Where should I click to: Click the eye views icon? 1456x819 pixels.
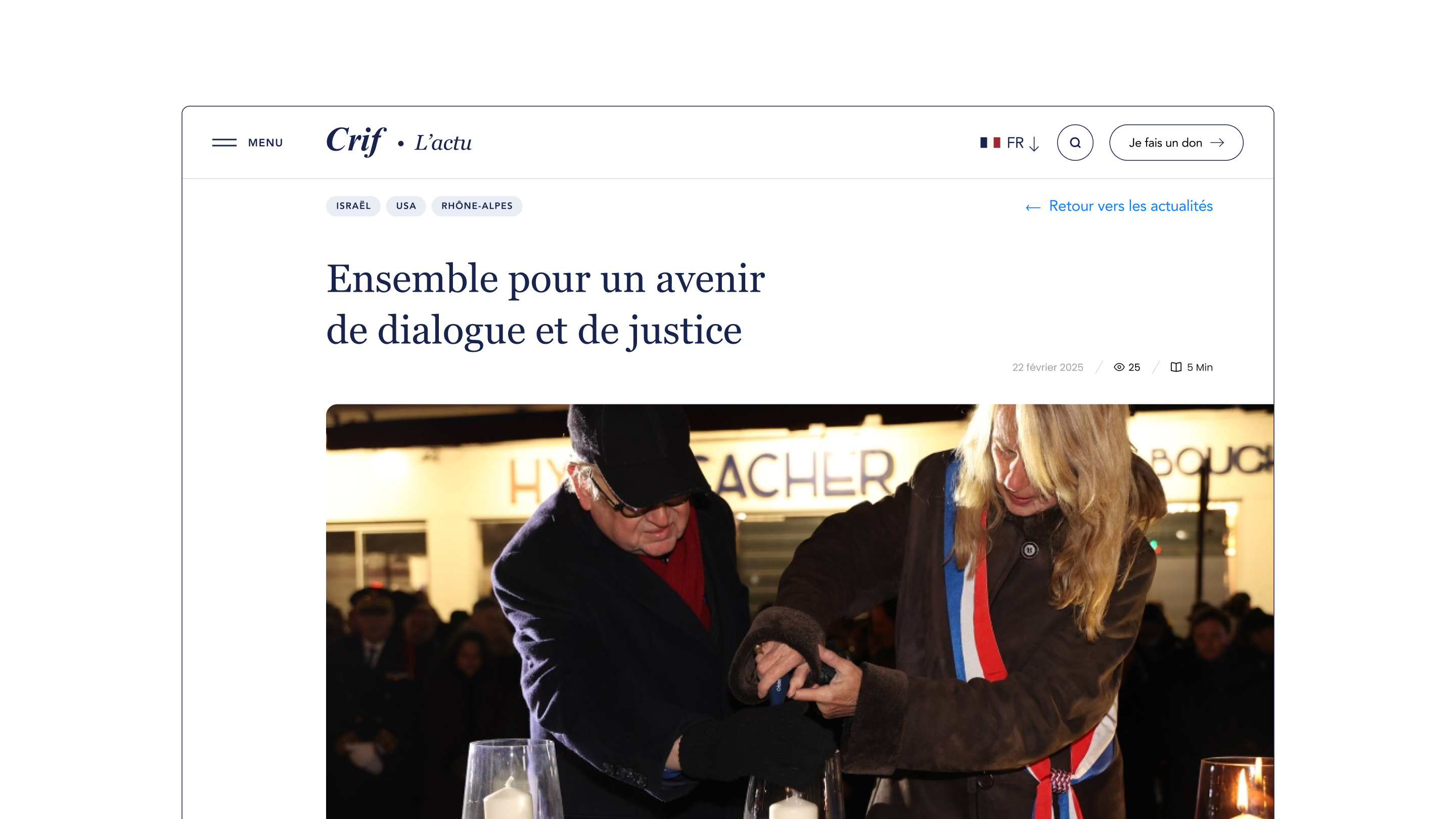tap(1119, 367)
